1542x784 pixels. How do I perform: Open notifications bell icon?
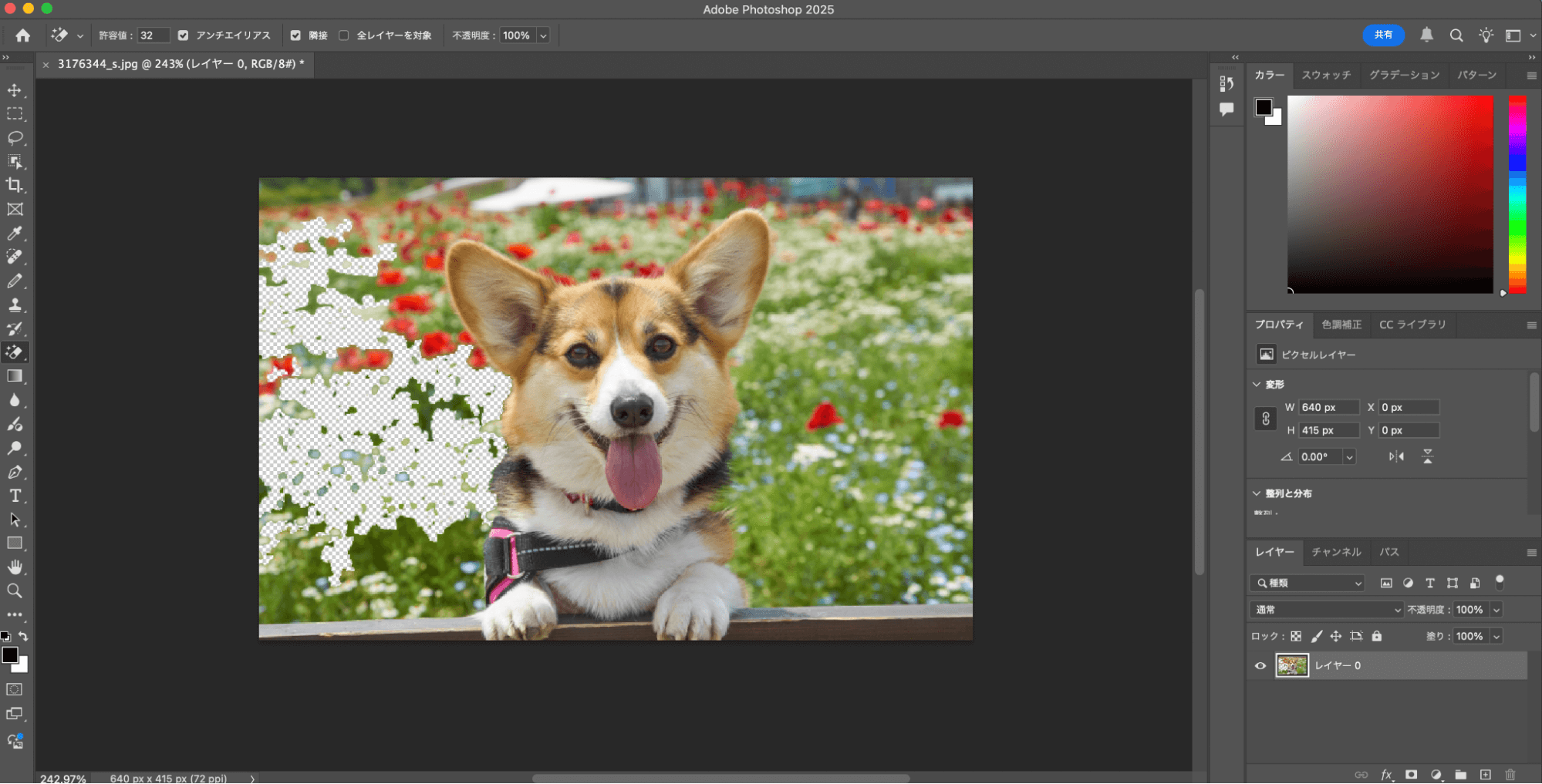point(1427,35)
